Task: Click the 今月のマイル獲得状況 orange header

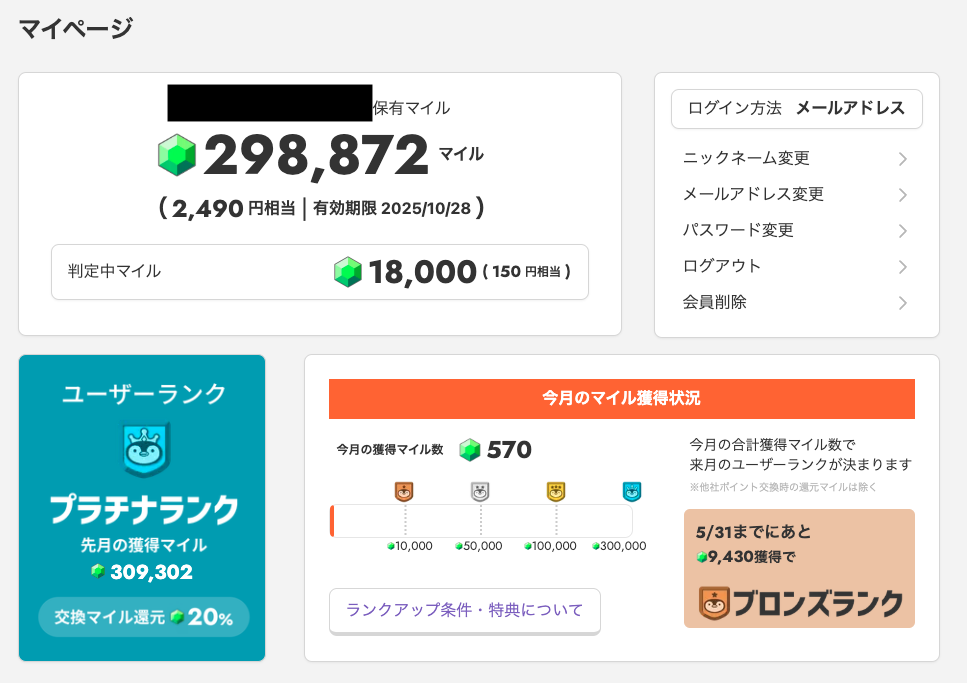Action: tap(622, 399)
